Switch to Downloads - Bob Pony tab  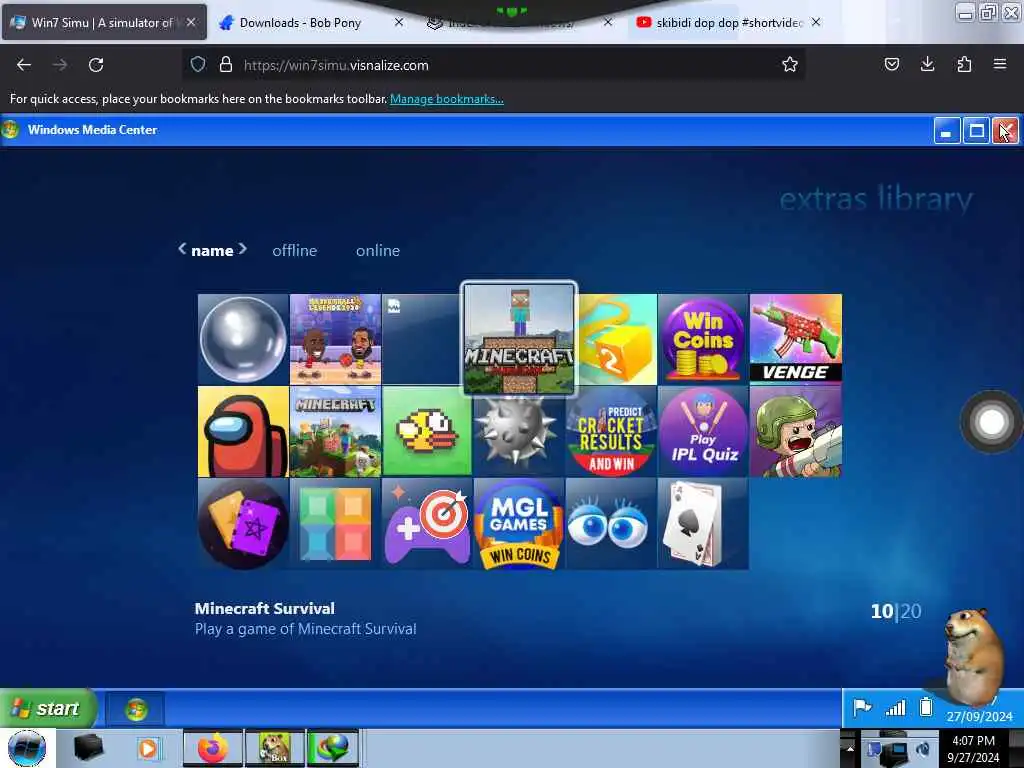(300, 23)
